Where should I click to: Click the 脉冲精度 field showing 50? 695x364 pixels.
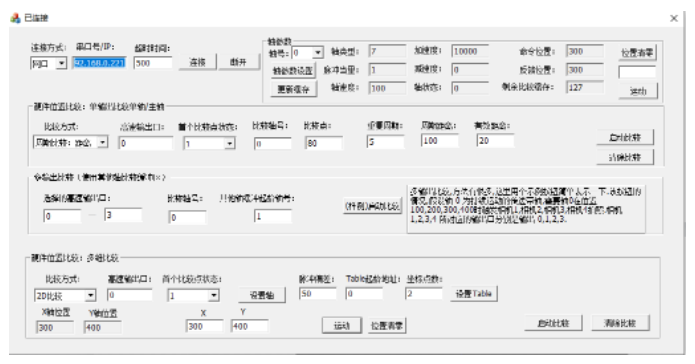click(x=318, y=294)
